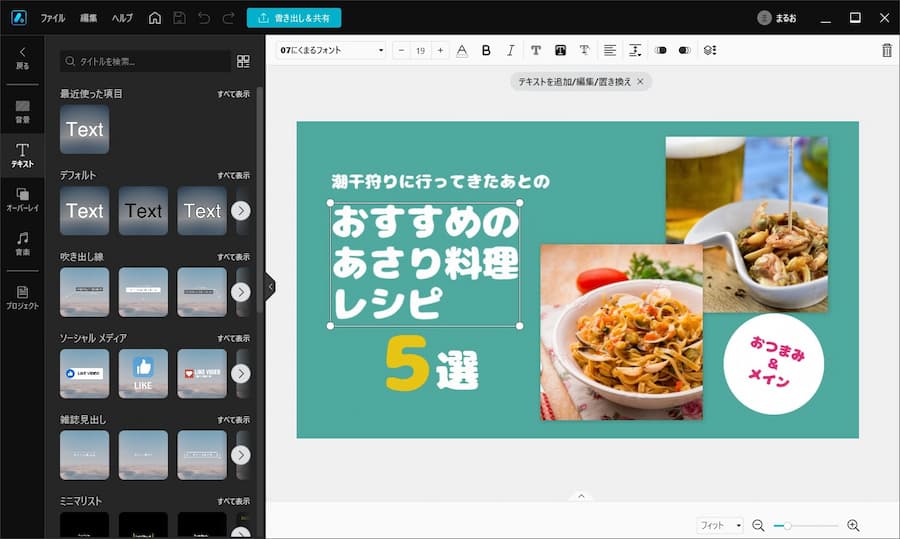The image size is (900, 539).
Task: Toggle the grid view icon beside search
Action: [x=243, y=61]
